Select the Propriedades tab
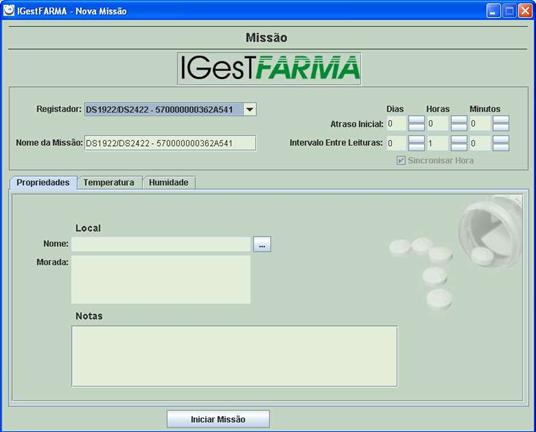 (43, 183)
